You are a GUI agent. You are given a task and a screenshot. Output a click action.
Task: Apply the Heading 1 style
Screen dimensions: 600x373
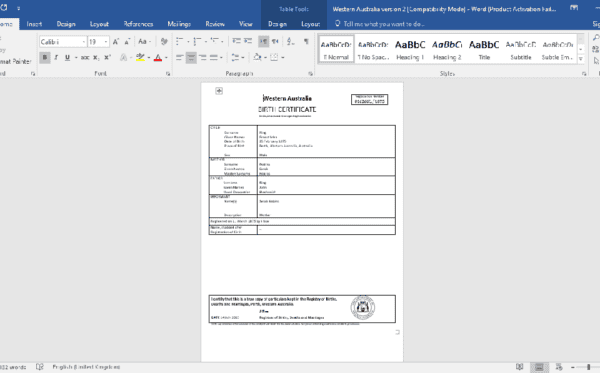pyautogui.click(x=410, y=50)
